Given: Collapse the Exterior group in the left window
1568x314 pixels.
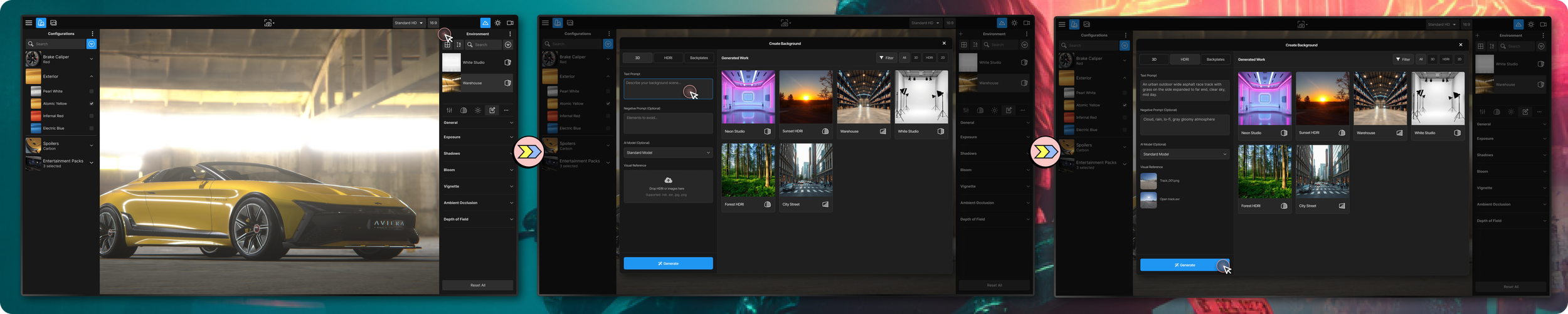Looking at the screenshot, I should click(x=92, y=76).
